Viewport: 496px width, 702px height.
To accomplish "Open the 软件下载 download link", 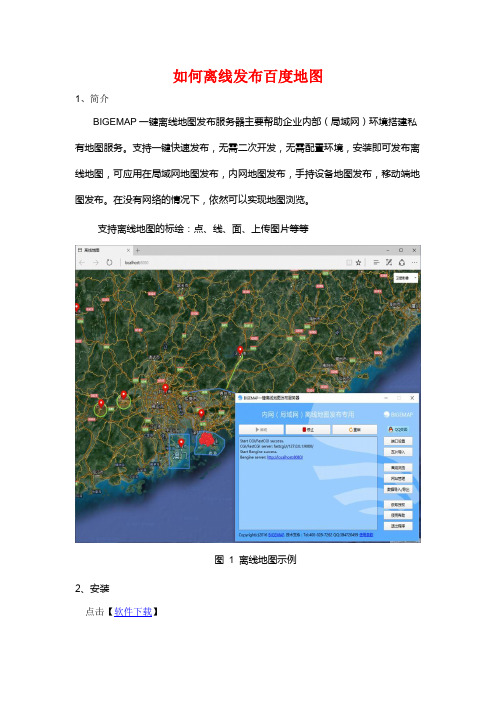I will [x=133, y=612].
